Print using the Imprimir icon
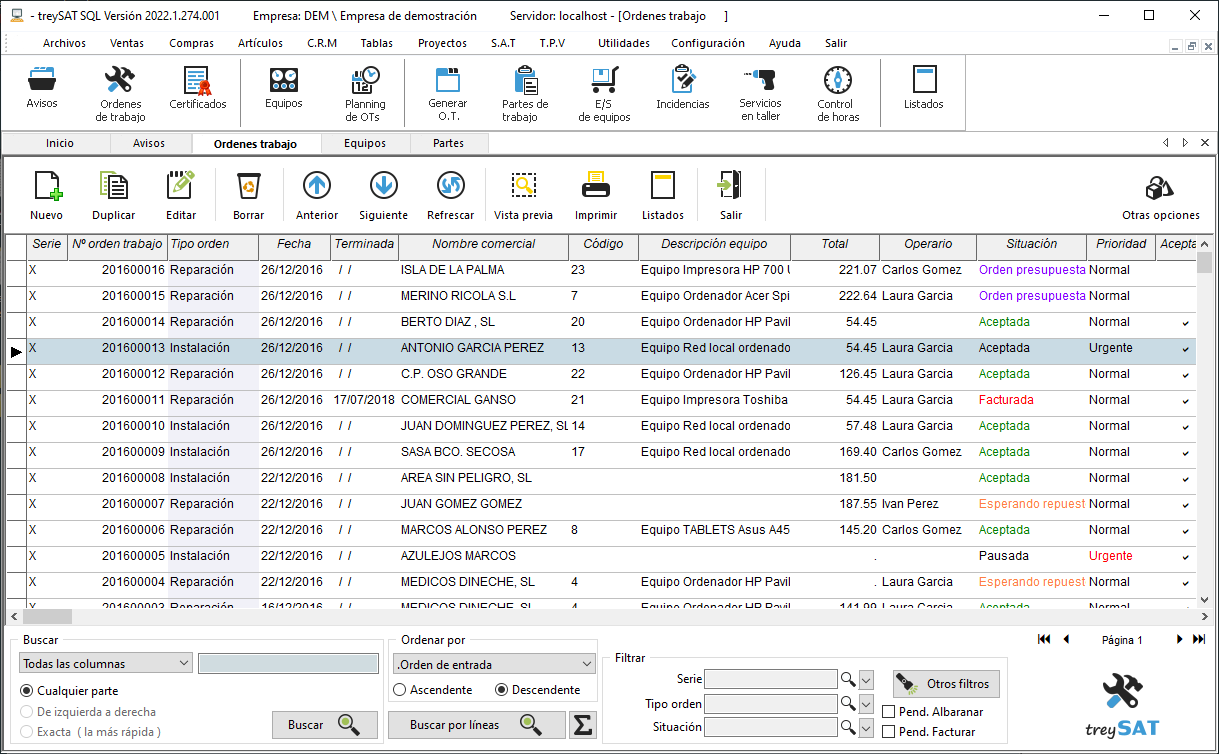 (x=596, y=196)
